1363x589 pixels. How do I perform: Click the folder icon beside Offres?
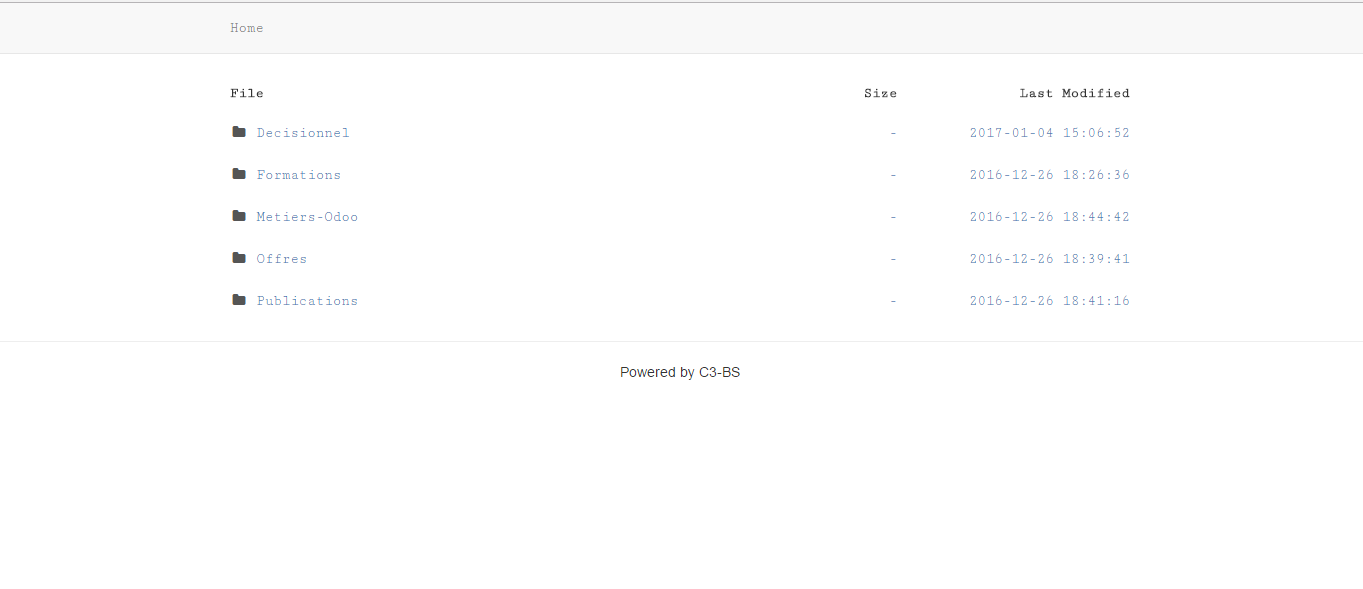[239, 258]
